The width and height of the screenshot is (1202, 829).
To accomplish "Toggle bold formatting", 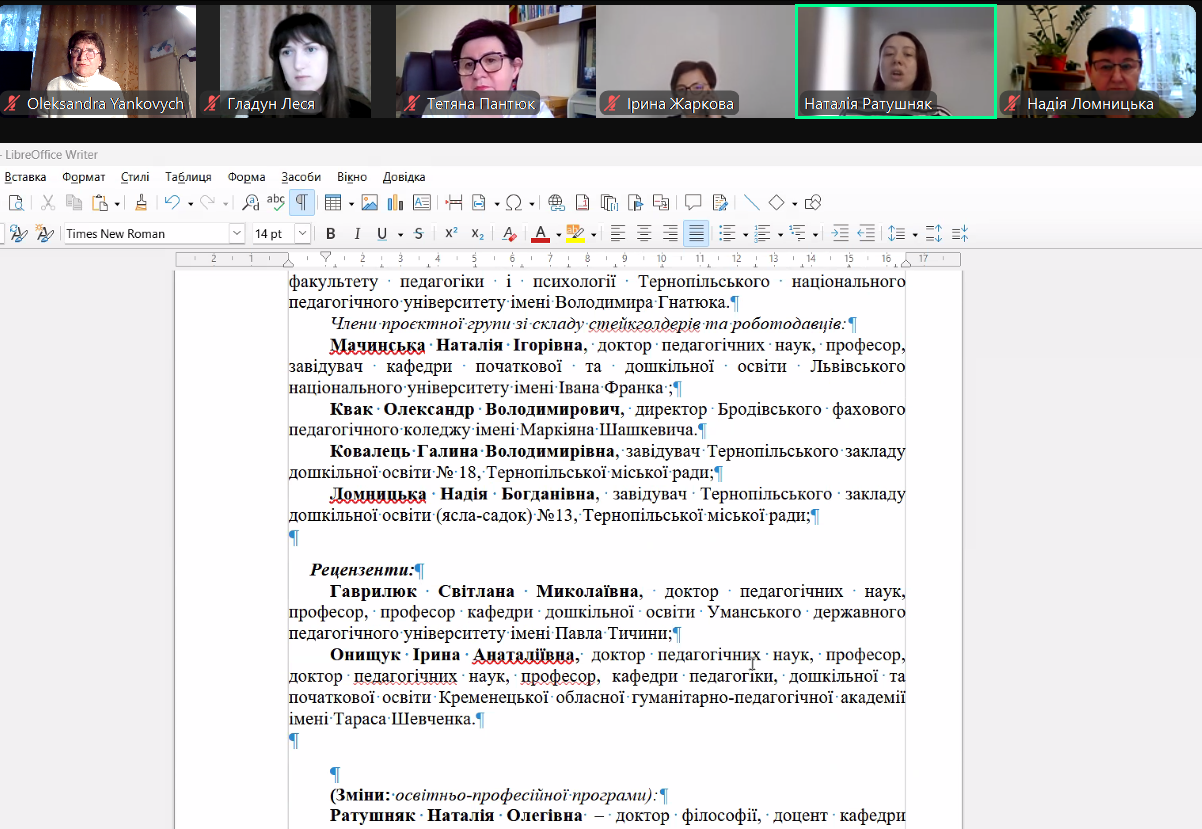I will [x=330, y=233].
